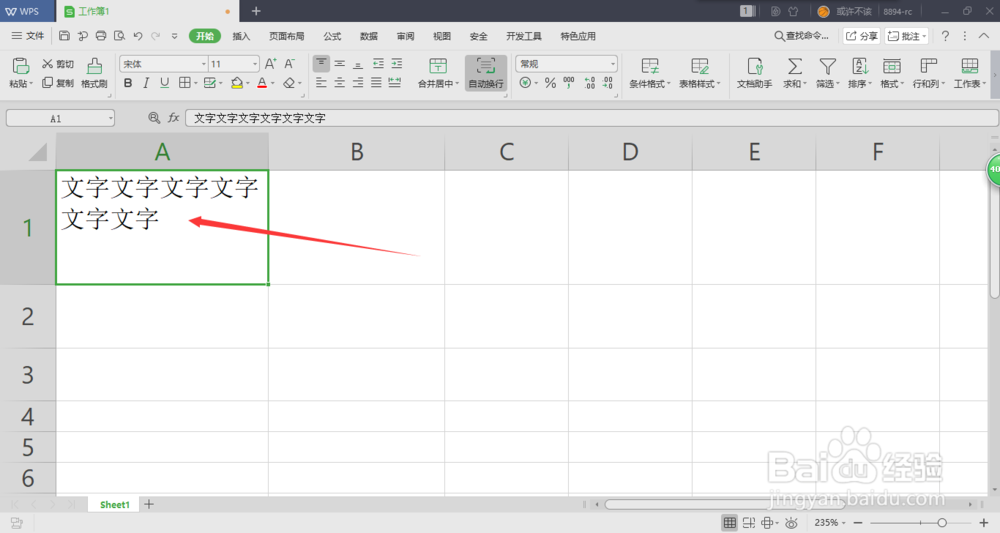Click the zoom slider handle in status bar

[x=941, y=523]
